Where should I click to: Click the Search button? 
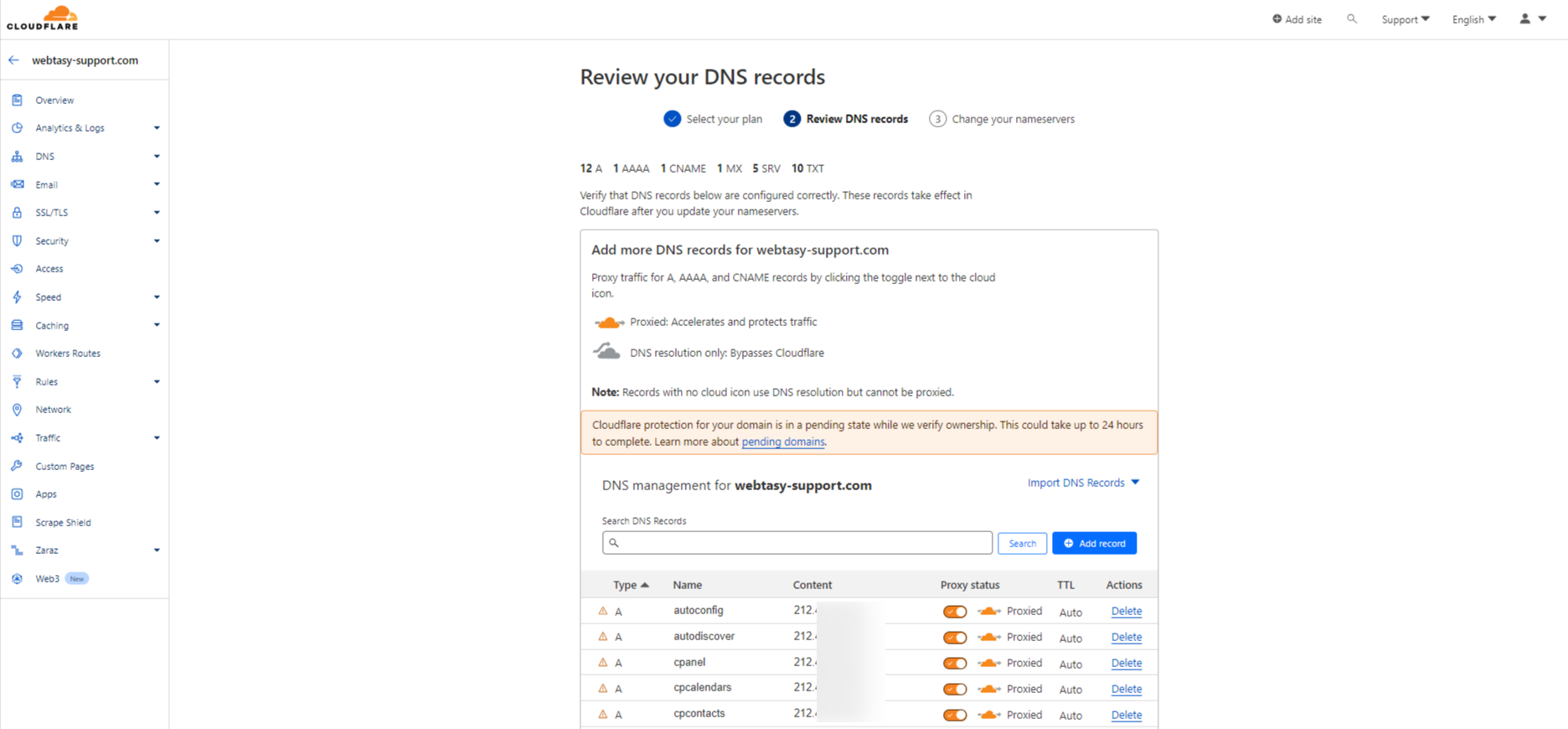coord(1022,543)
